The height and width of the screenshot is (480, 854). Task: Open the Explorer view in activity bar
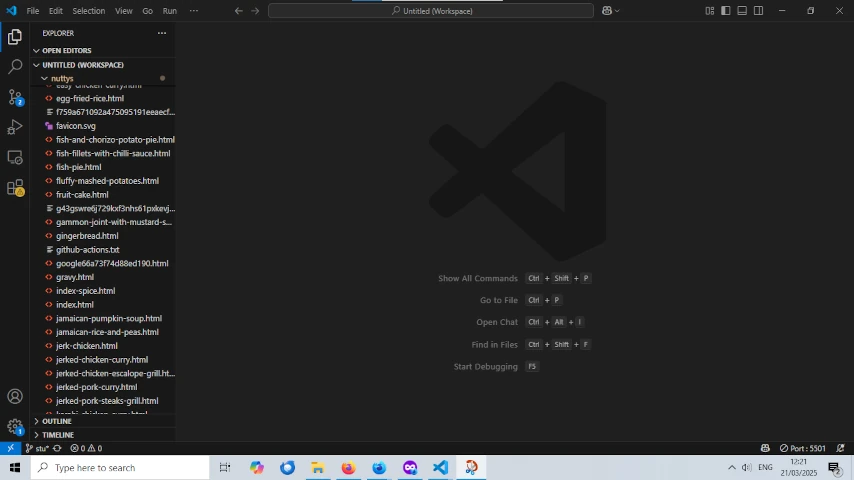coord(15,37)
